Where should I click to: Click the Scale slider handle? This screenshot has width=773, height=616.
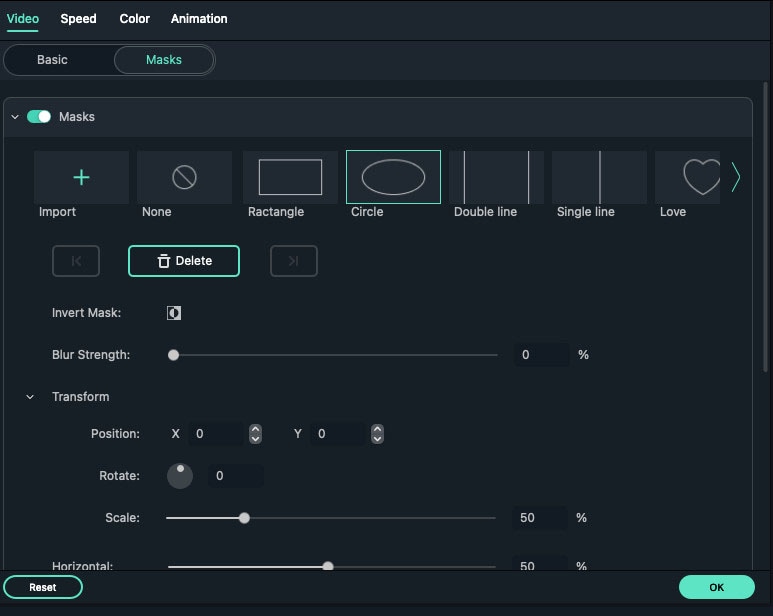pyautogui.click(x=244, y=518)
